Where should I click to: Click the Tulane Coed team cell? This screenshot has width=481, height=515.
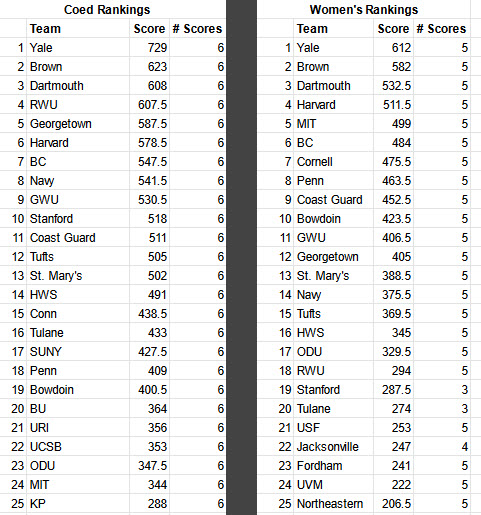[78, 332]
